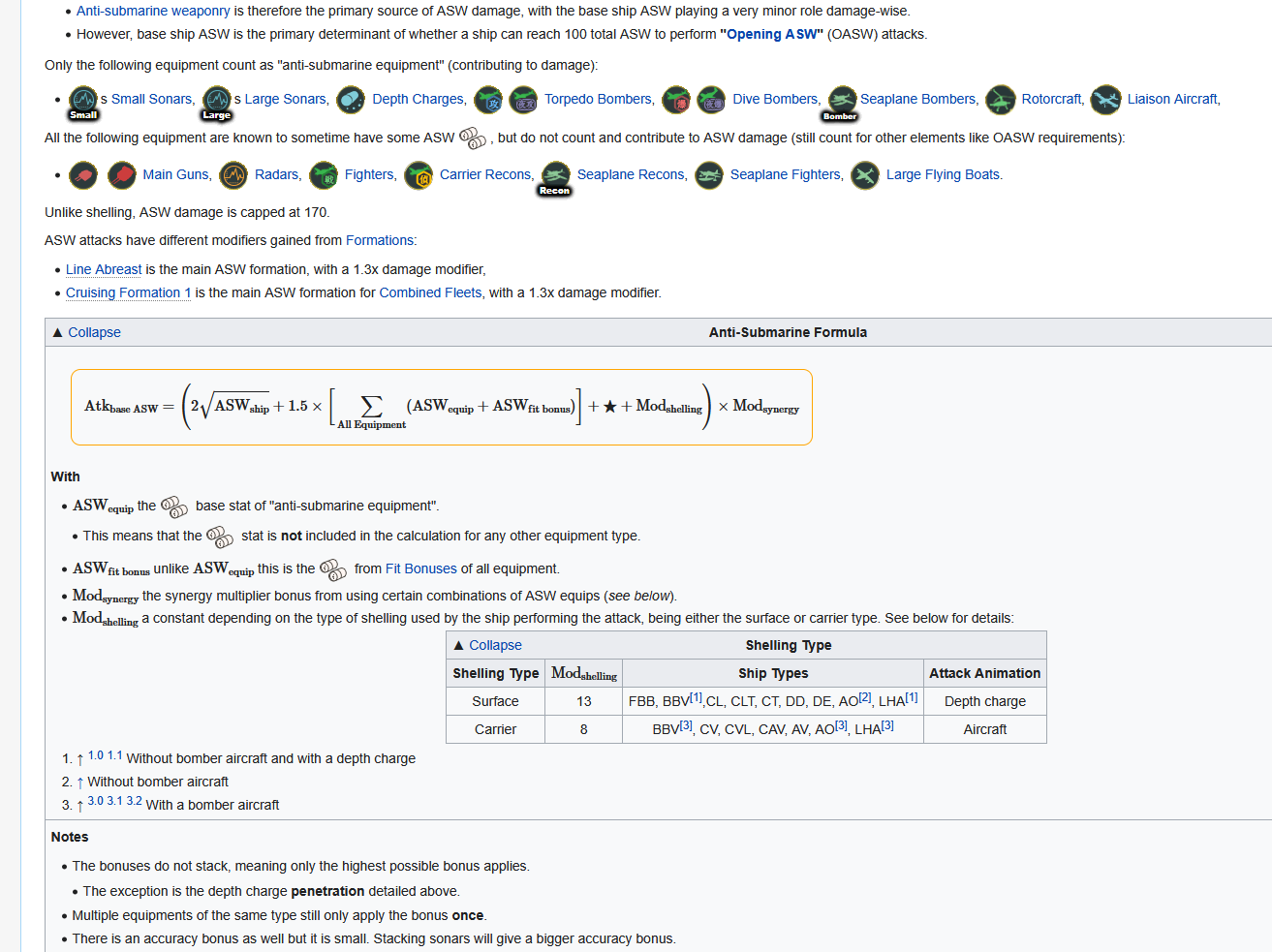Click the Large Sonar equipment icon
The height and width of the screenshot is (952, 1272).
pyautogui.click(x=217, y=99)
